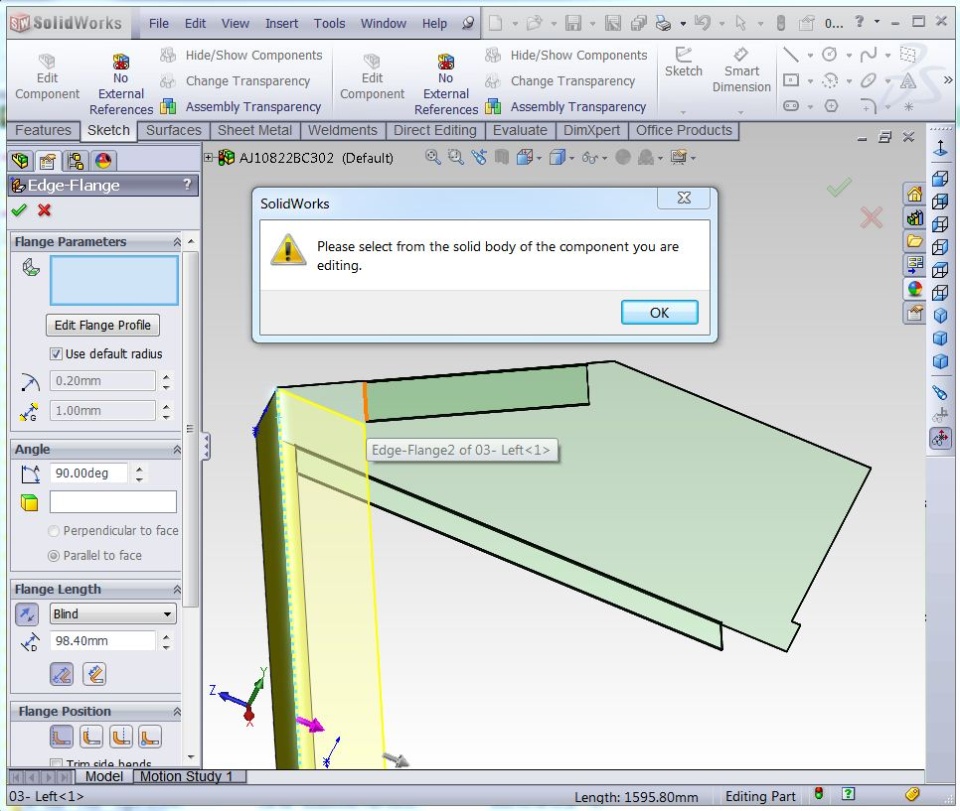The image size is (960, 811).
Task: Select Bend from Virtual Sharp position
Action: click(150, 737)
